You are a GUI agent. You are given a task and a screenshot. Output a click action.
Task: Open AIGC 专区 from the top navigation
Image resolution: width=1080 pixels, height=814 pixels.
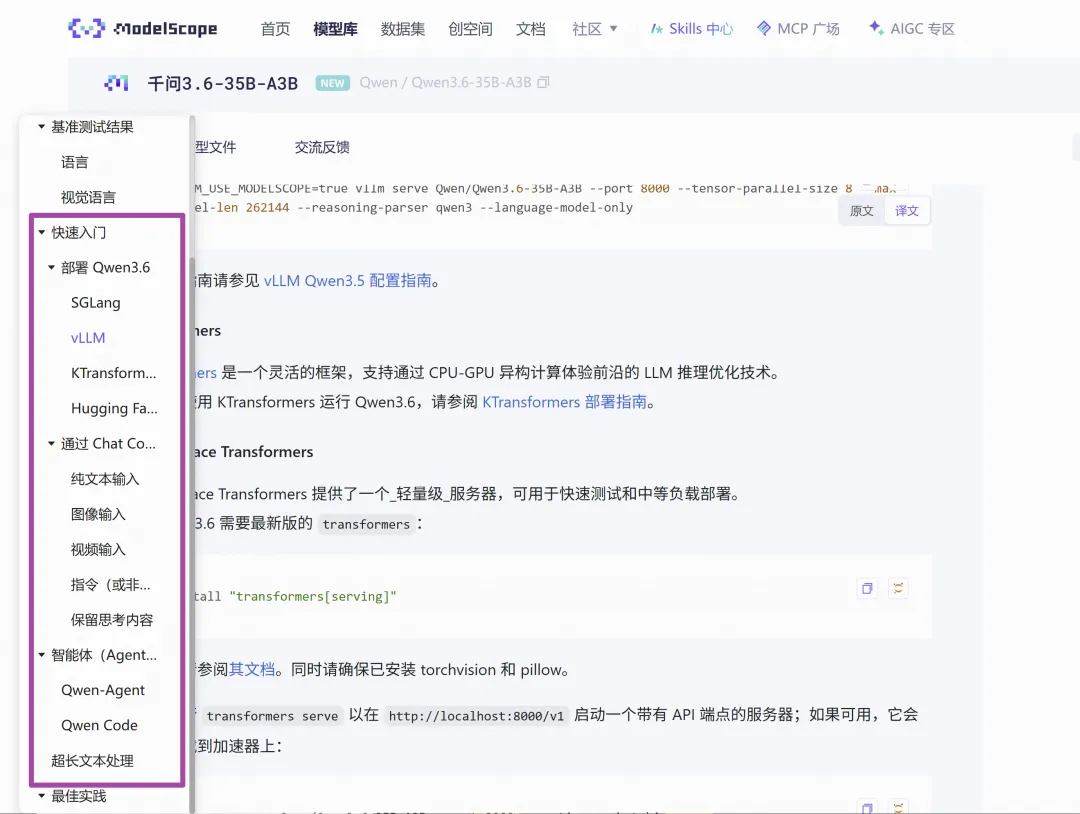pyautogui.click(x=911, y=29)
